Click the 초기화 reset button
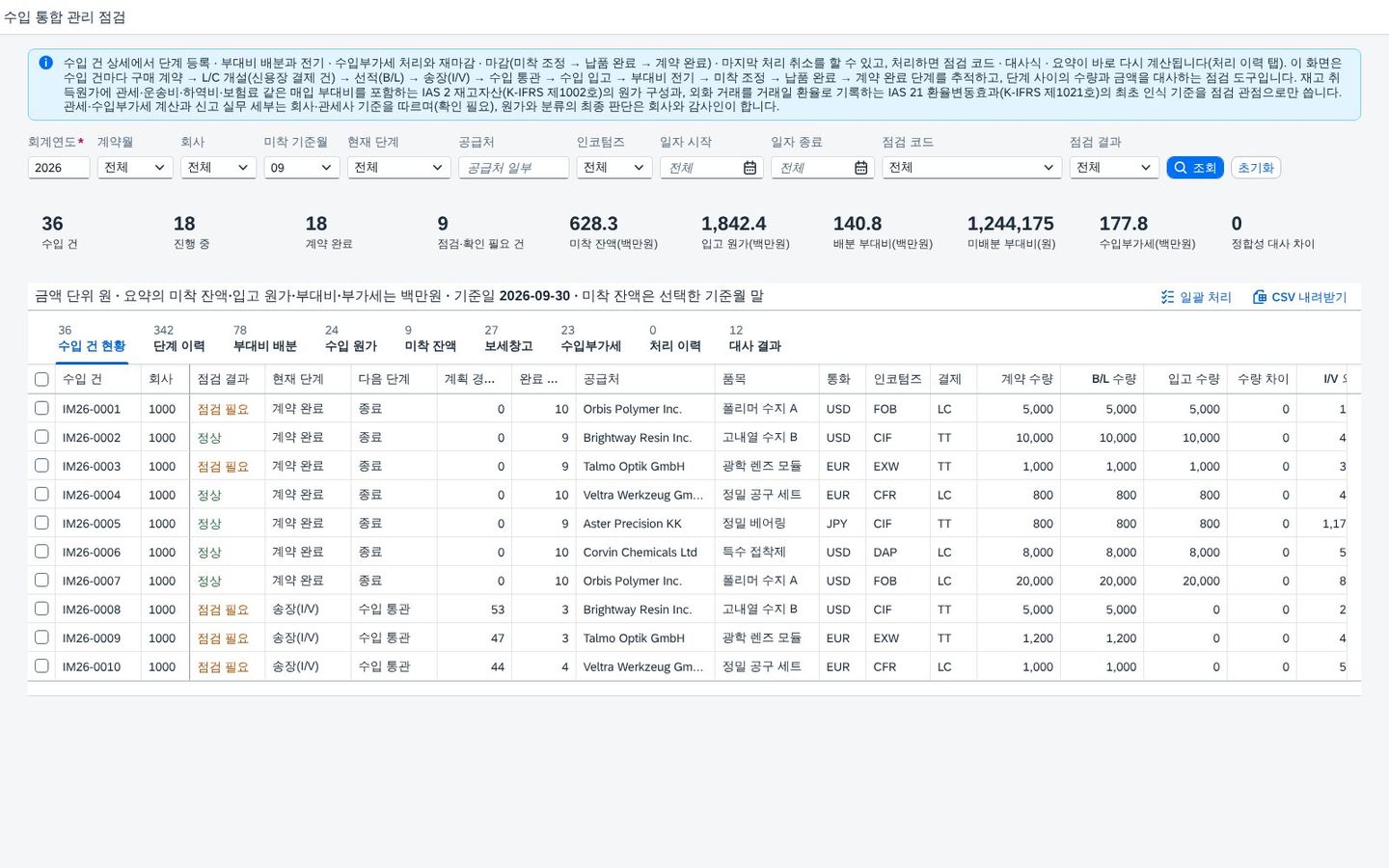 [1256, 168]
